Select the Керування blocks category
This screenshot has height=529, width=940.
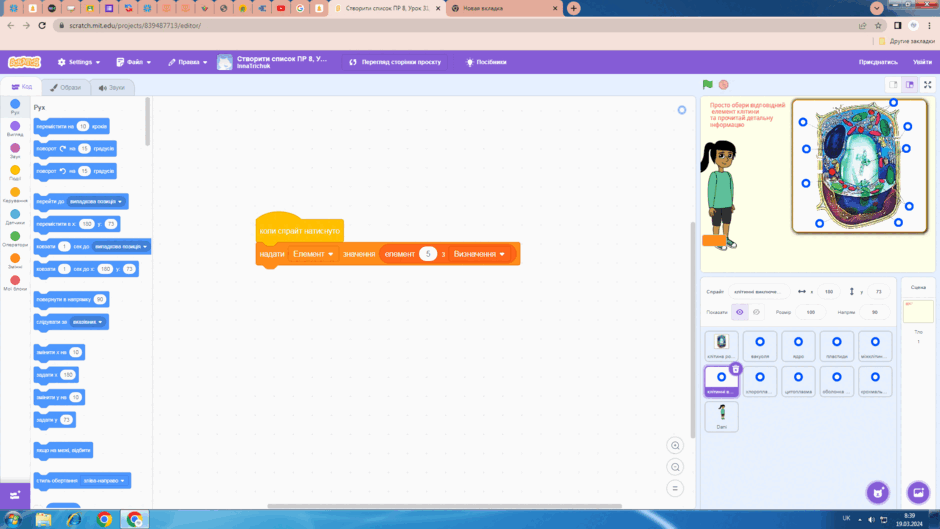click(x=15, y=196)
